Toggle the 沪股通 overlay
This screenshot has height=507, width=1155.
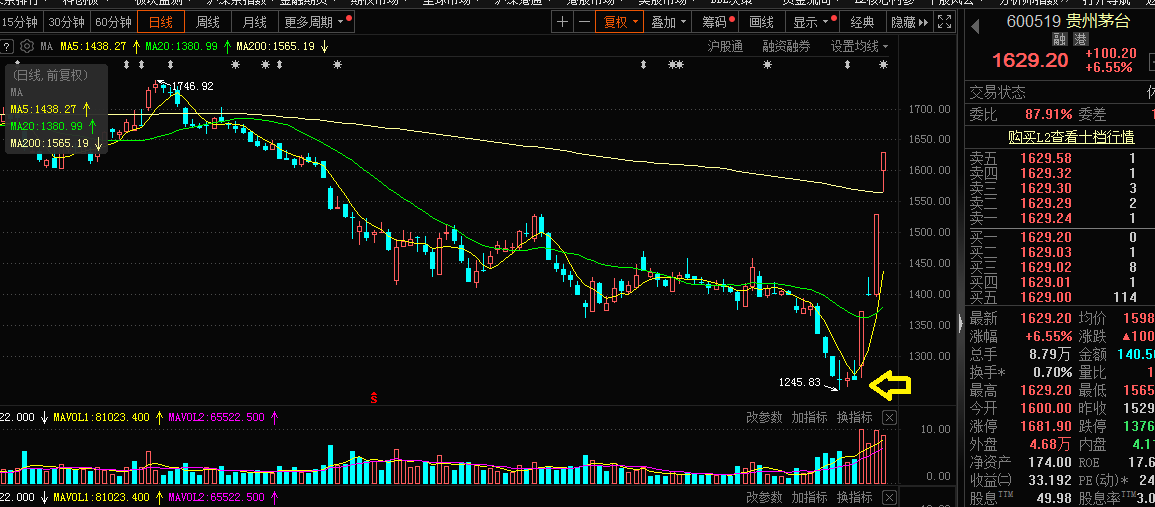(725, 46)
